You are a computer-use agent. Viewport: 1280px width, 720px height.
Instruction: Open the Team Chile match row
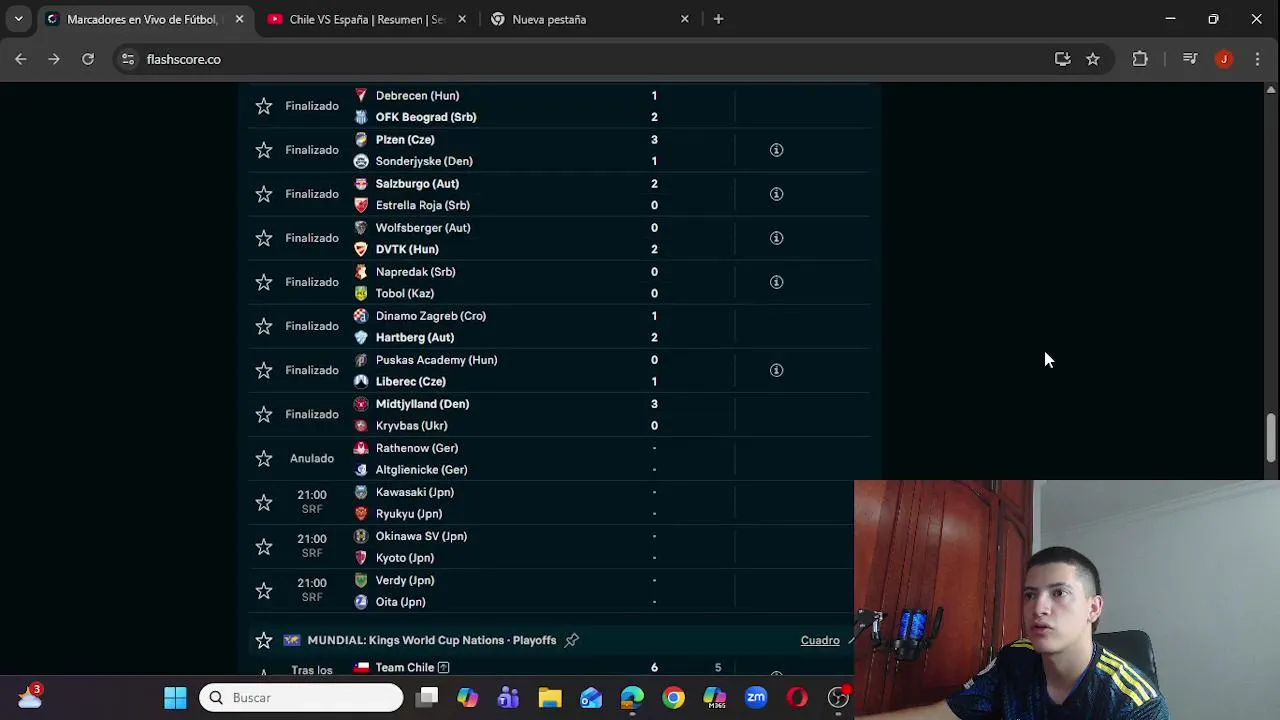click(x=560, y=668)
